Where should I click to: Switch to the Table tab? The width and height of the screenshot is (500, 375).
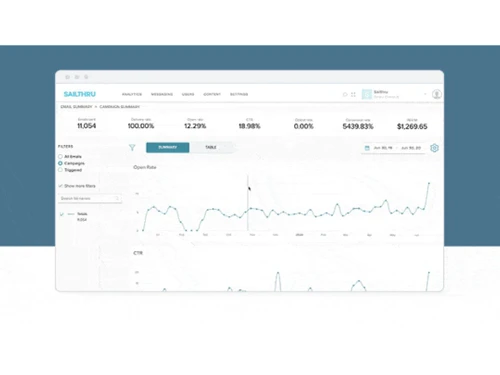point(211,147)
